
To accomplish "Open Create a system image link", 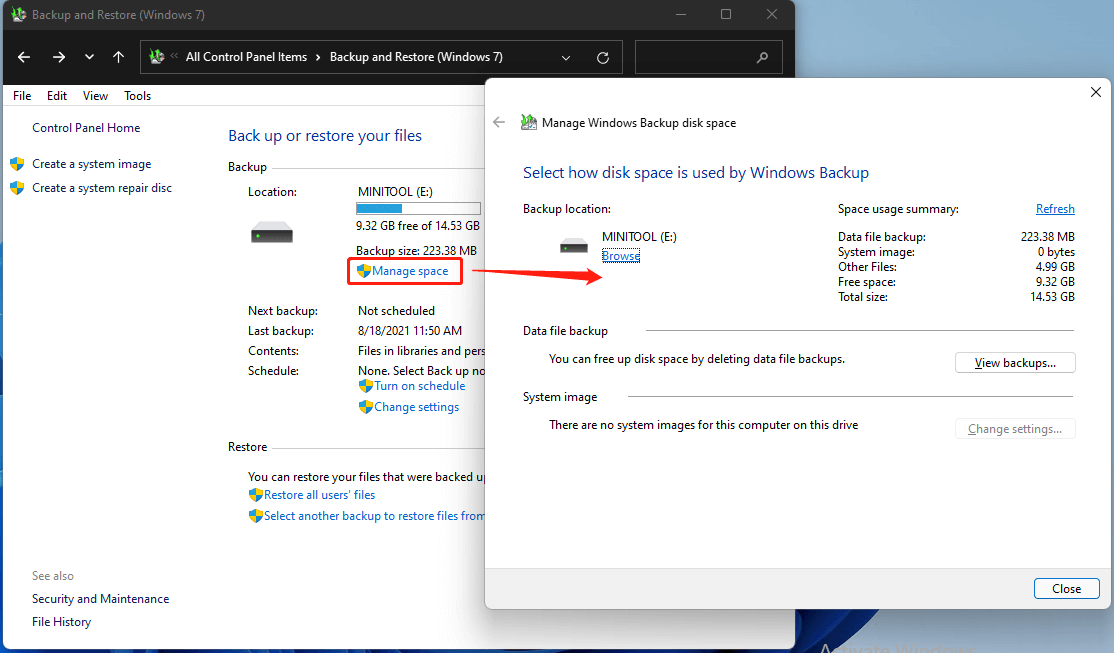I will click(x=92, y=164).
